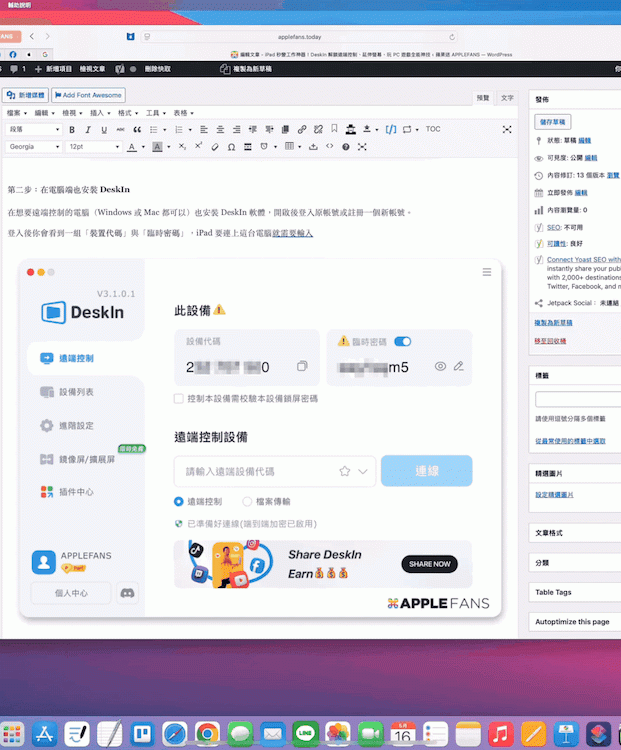Click the 儲存草稿 button

click(554, 121)
